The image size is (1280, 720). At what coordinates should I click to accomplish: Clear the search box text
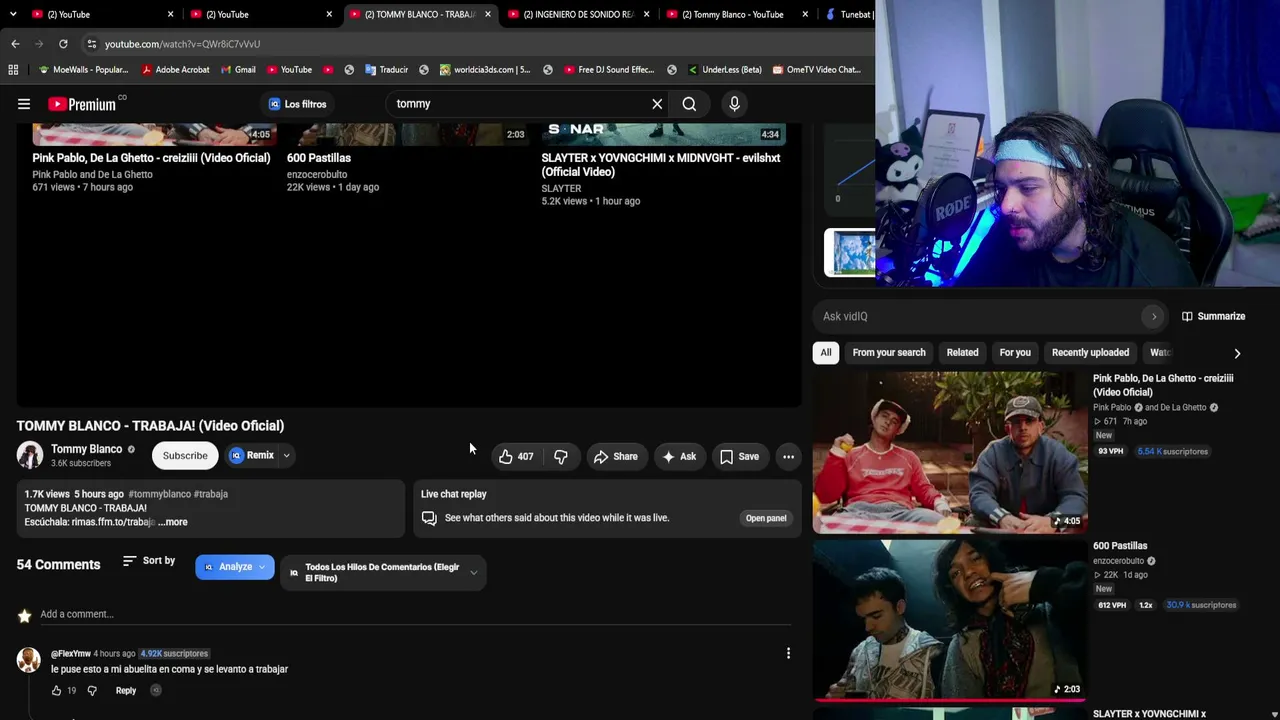657,104
